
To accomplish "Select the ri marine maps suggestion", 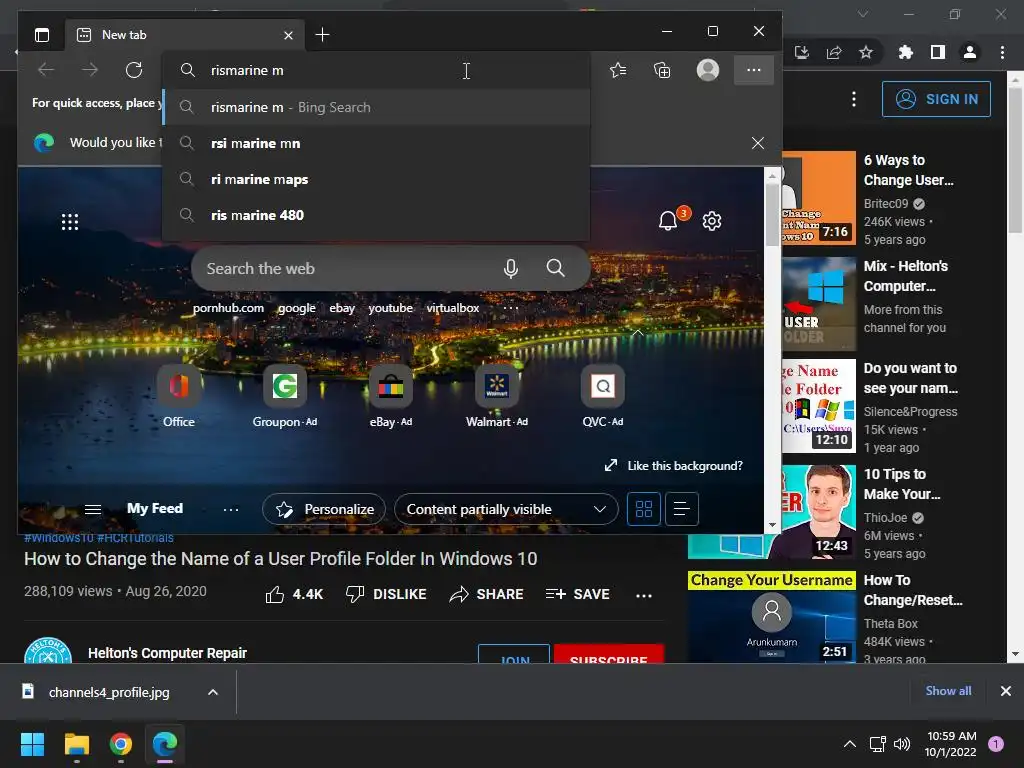I will 376,179.
